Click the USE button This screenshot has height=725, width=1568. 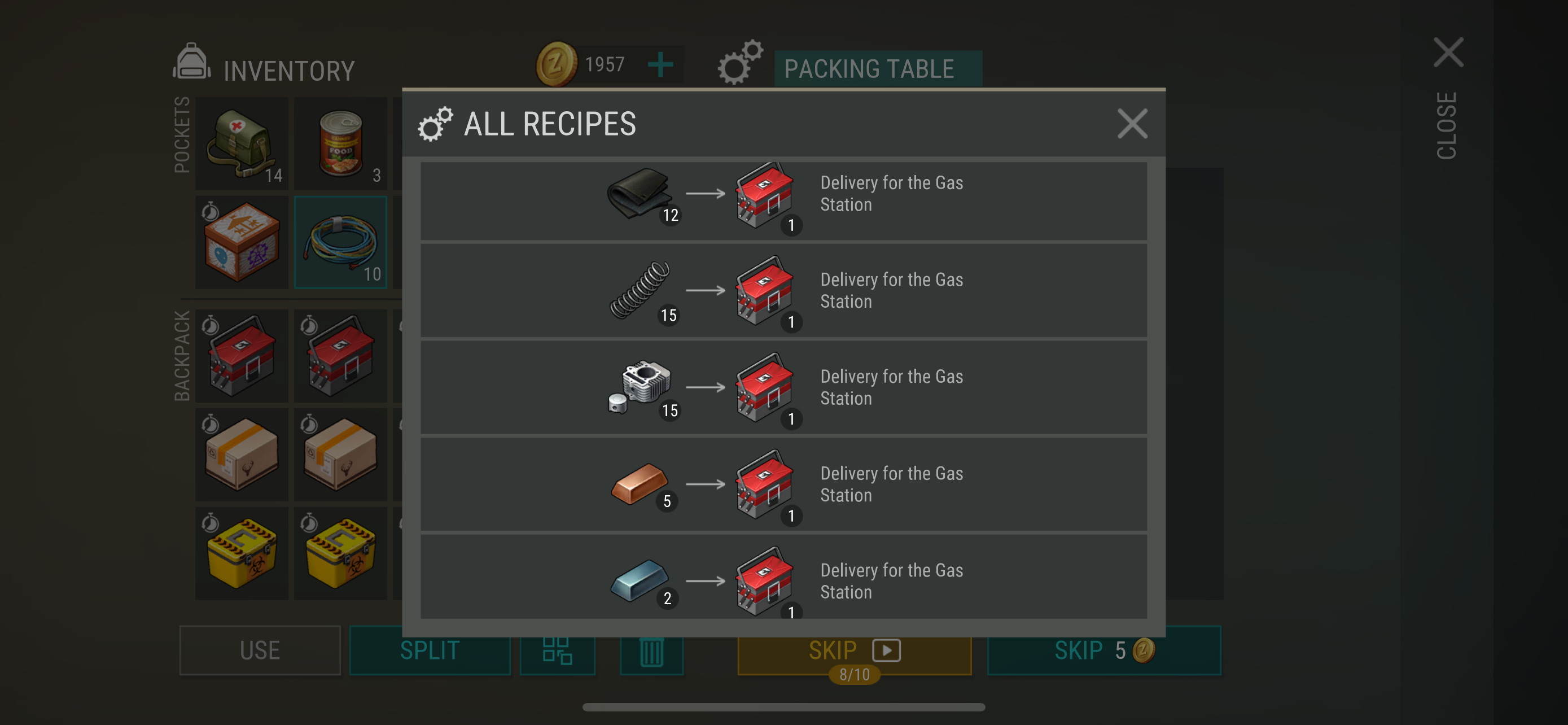click(260, 650)
